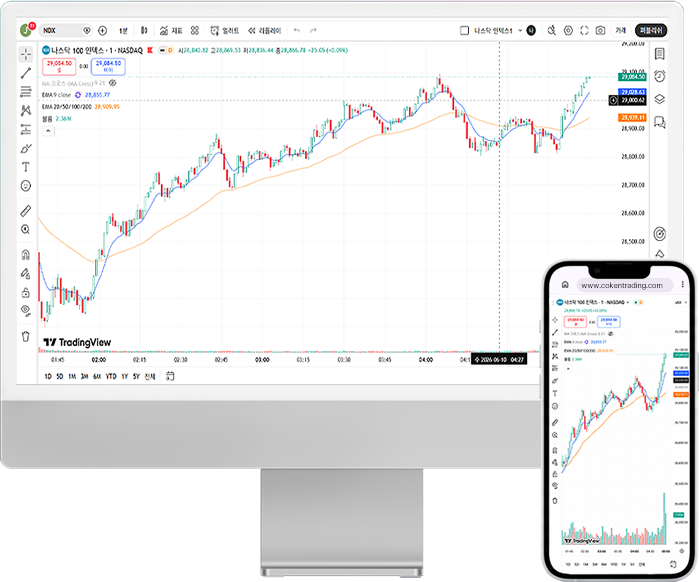Select the zoom-in tool on desktop sidebar

click(x=26, y=230)
